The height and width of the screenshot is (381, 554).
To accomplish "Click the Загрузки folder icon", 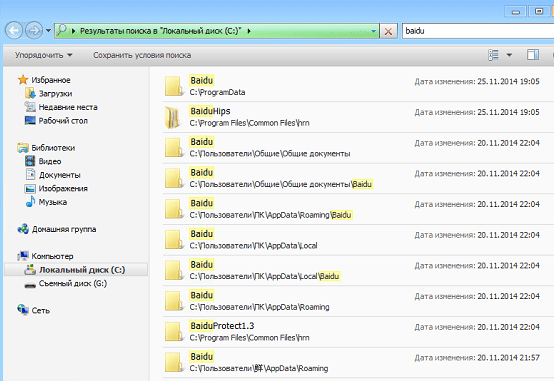I will [x=30, y=93].
